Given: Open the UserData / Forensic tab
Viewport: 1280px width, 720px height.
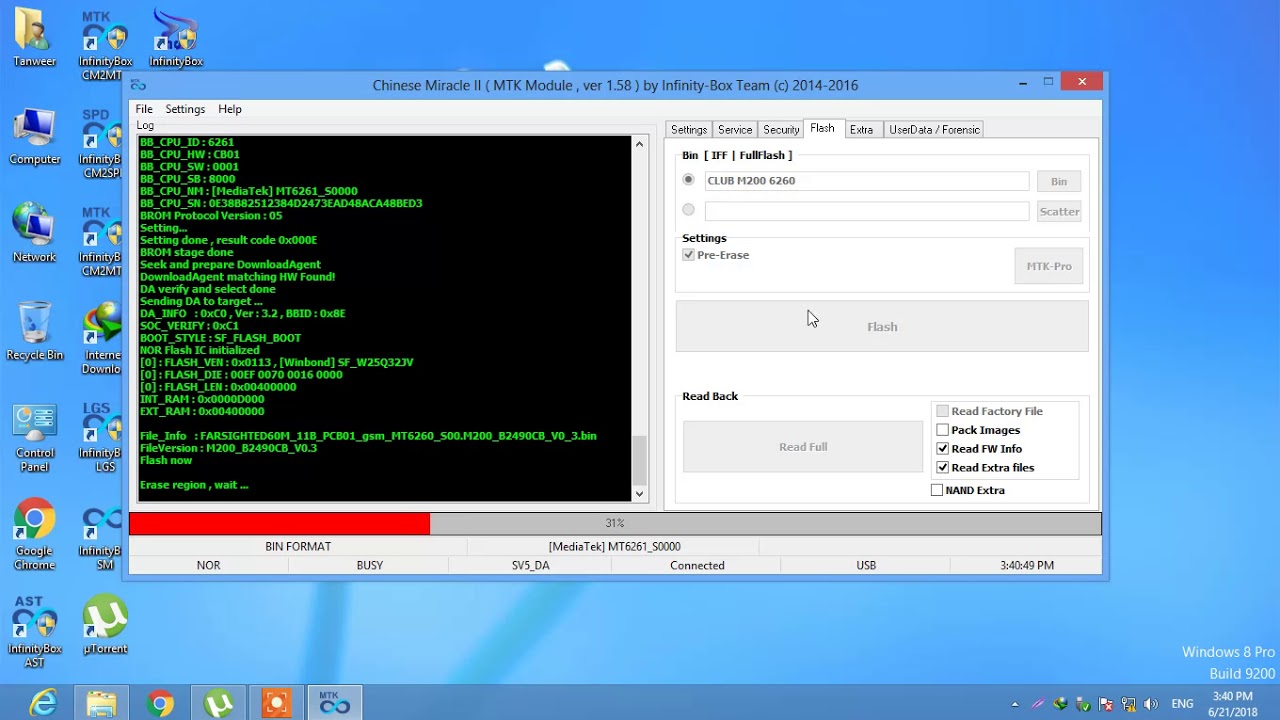Looking at the screenshot, I should coord(935,130).
